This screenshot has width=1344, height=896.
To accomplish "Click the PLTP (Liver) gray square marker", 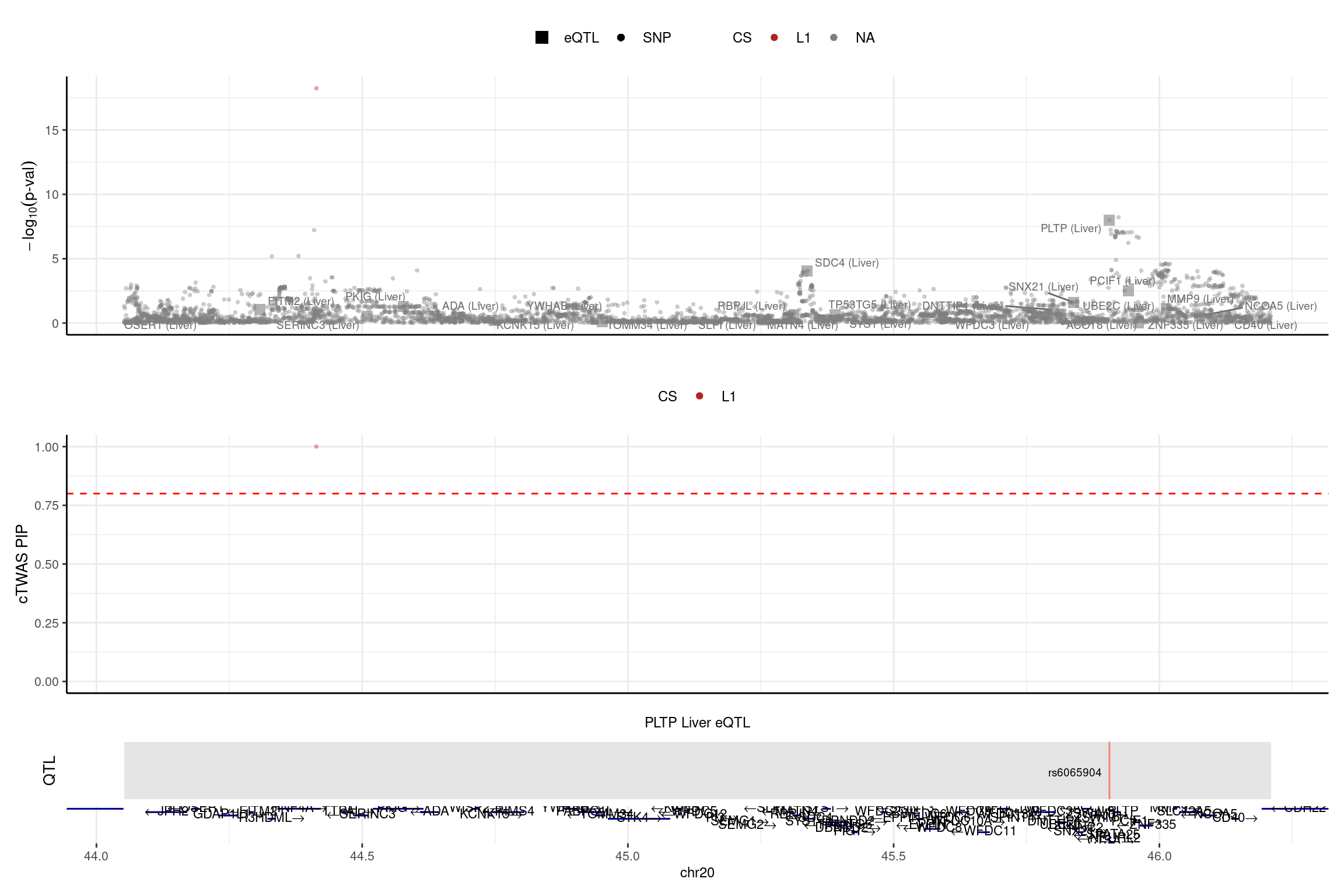I will click(1109, 220).
